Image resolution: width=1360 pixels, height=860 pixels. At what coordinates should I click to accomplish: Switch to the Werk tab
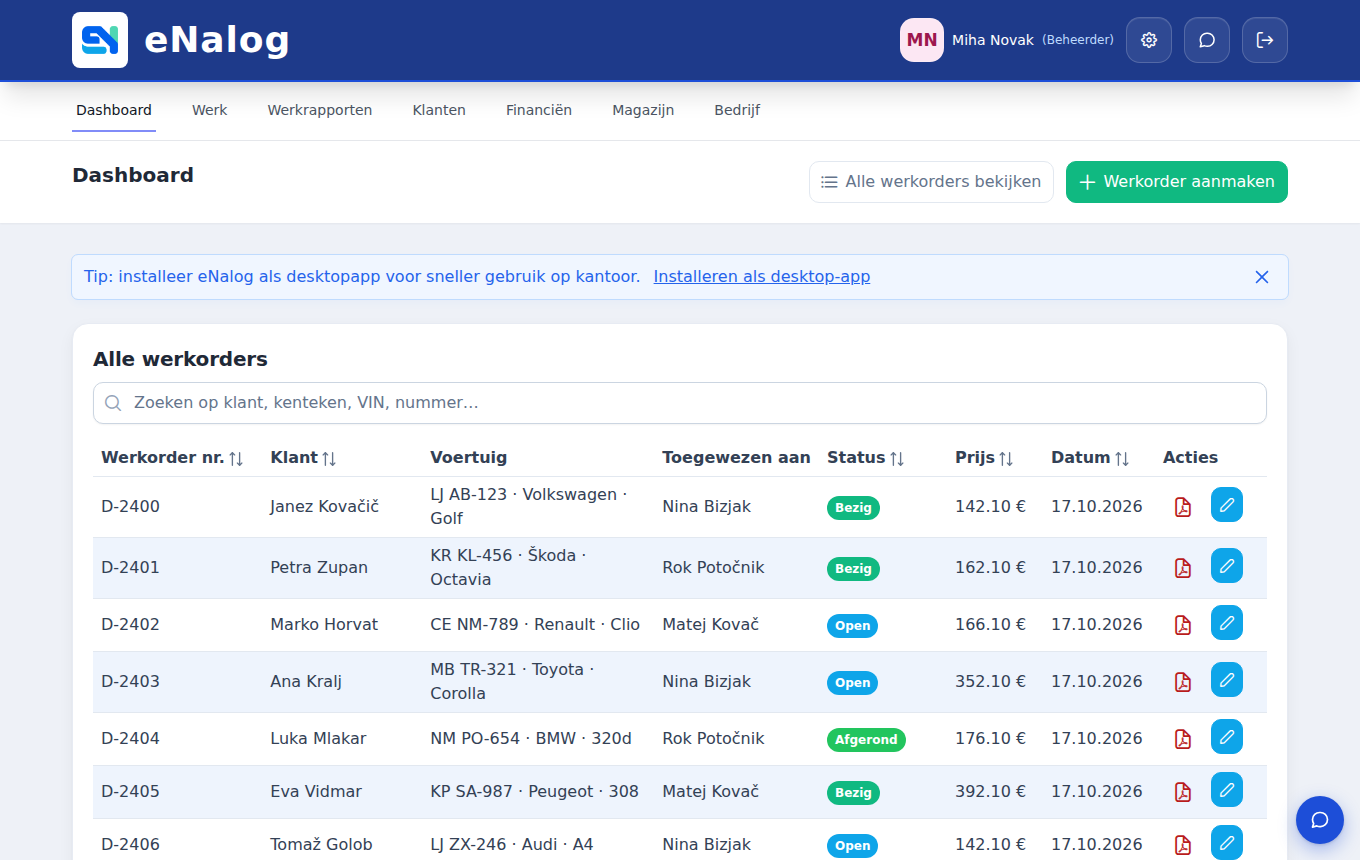[x=210, y=110]
